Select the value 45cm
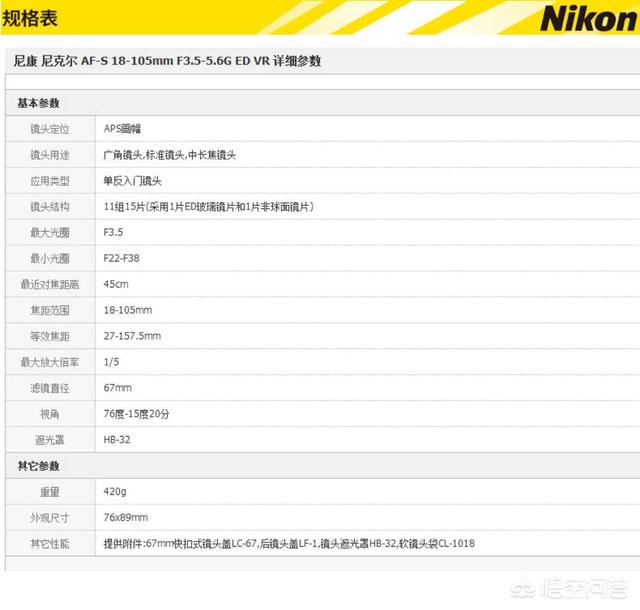640x610 pixels. pos(116,284)
